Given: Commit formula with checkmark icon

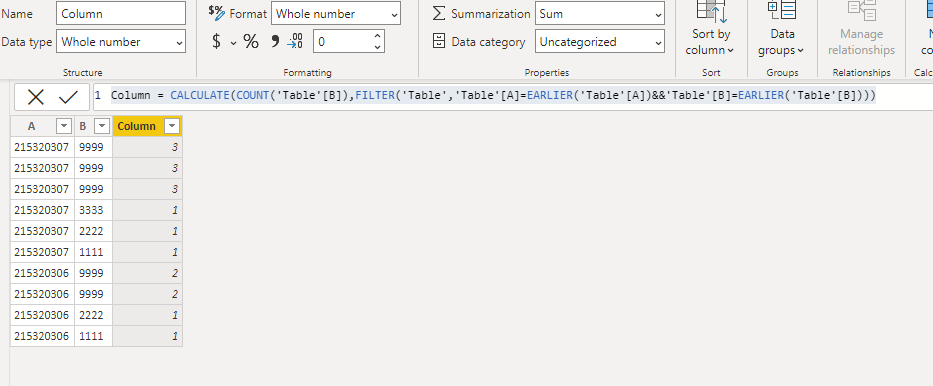Looking at the screenshot, I should (x=68, y=97).
